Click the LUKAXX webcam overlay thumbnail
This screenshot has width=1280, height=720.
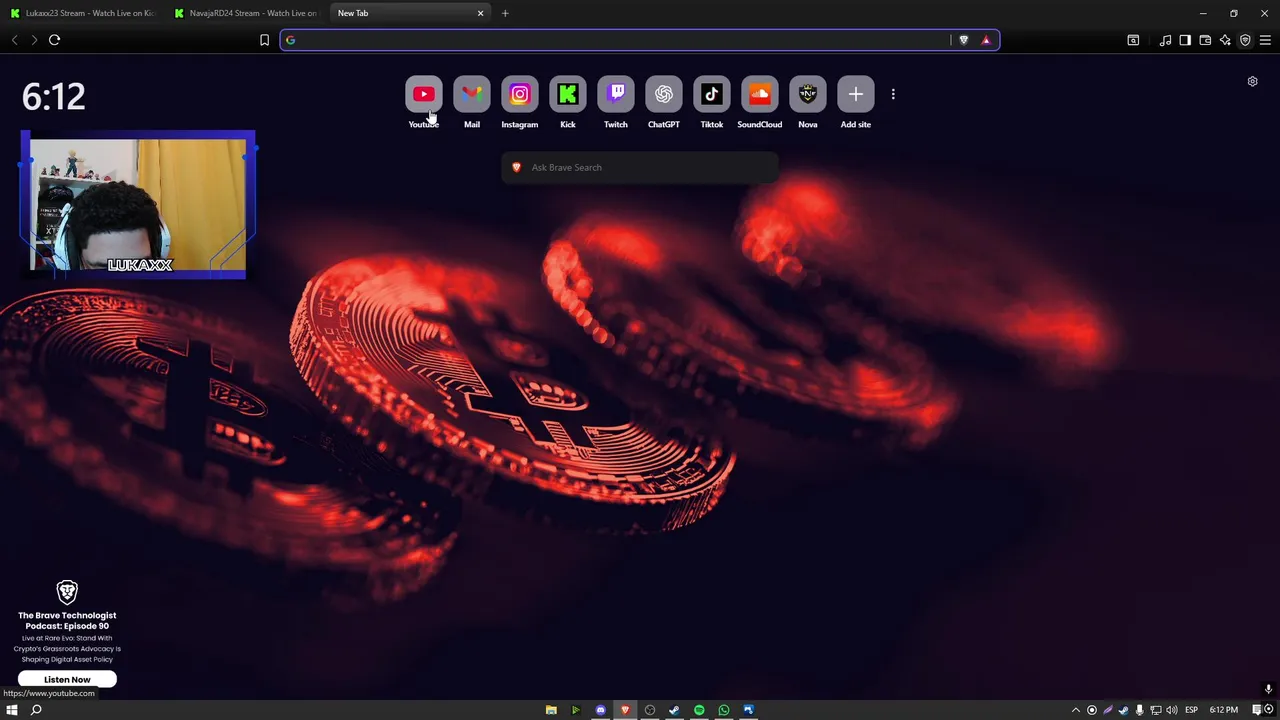138,205
